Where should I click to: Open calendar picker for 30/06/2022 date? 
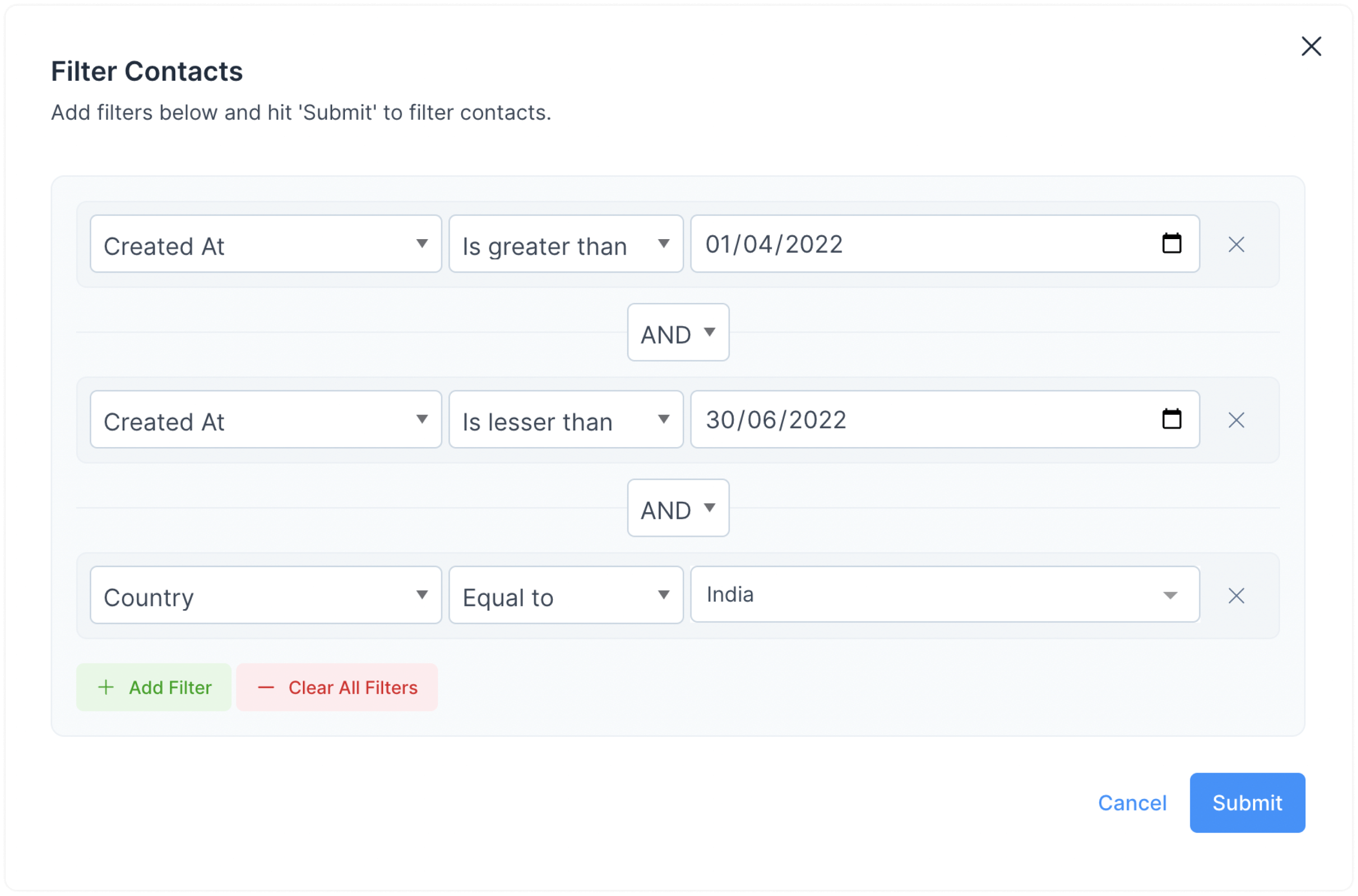(1172, 420)
